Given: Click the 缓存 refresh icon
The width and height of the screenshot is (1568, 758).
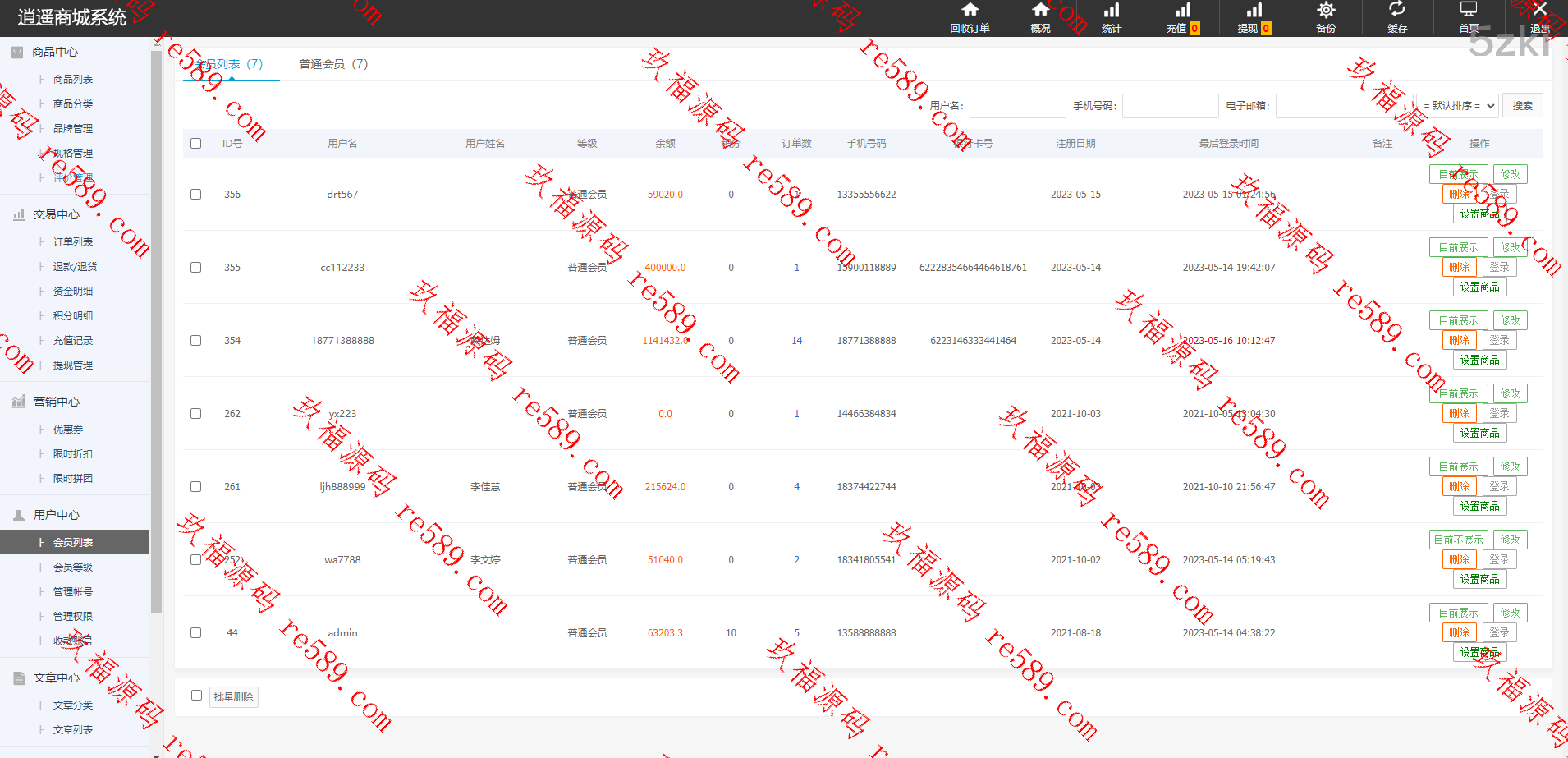Looking at the screenshot, I should 1397,11.
